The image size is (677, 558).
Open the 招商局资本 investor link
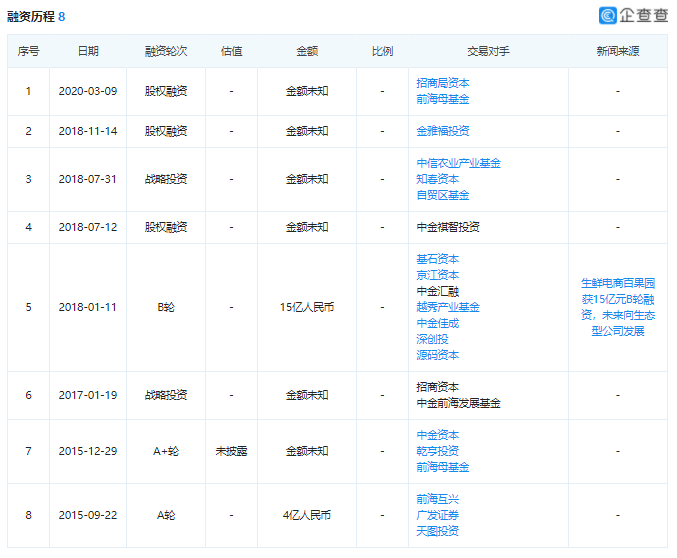(443, 83)
